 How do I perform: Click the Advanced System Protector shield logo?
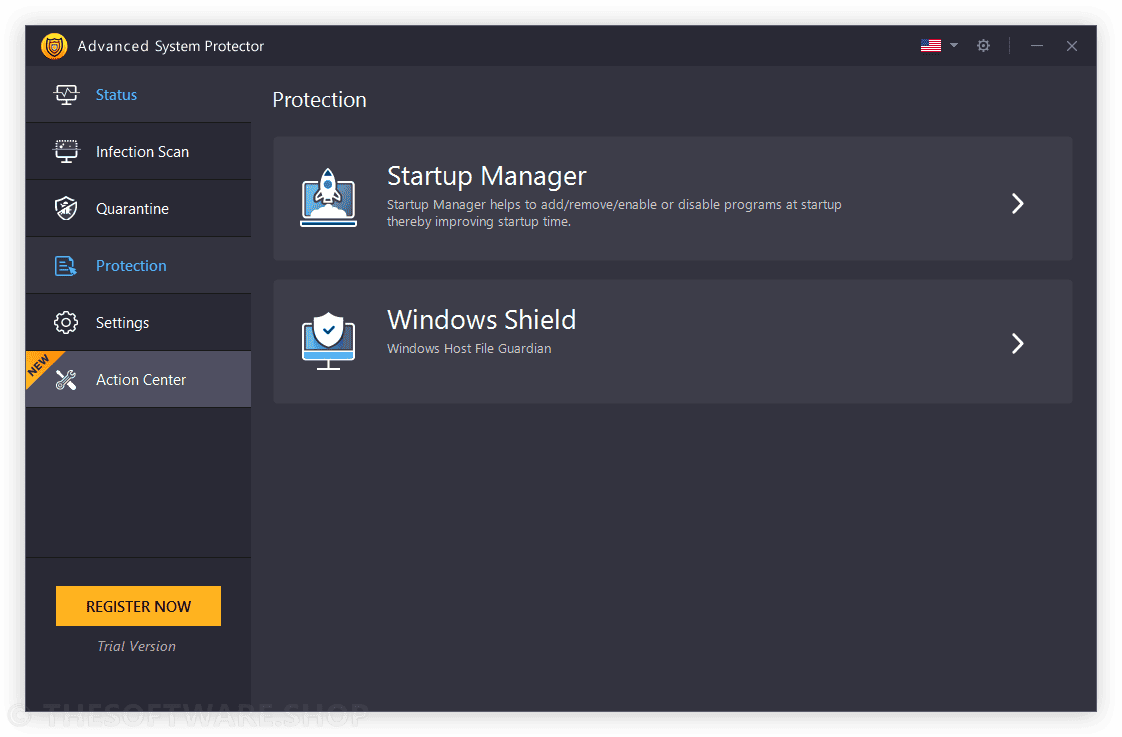click(54, 46)
